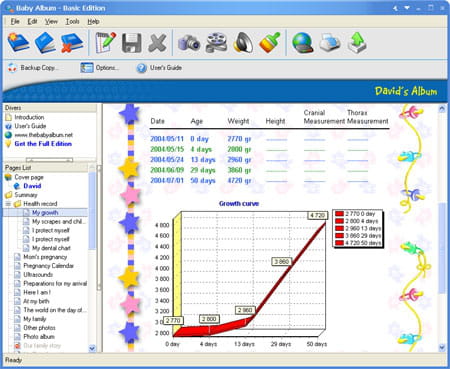Click the Pages List scroll down arrow

coord(92,348)
